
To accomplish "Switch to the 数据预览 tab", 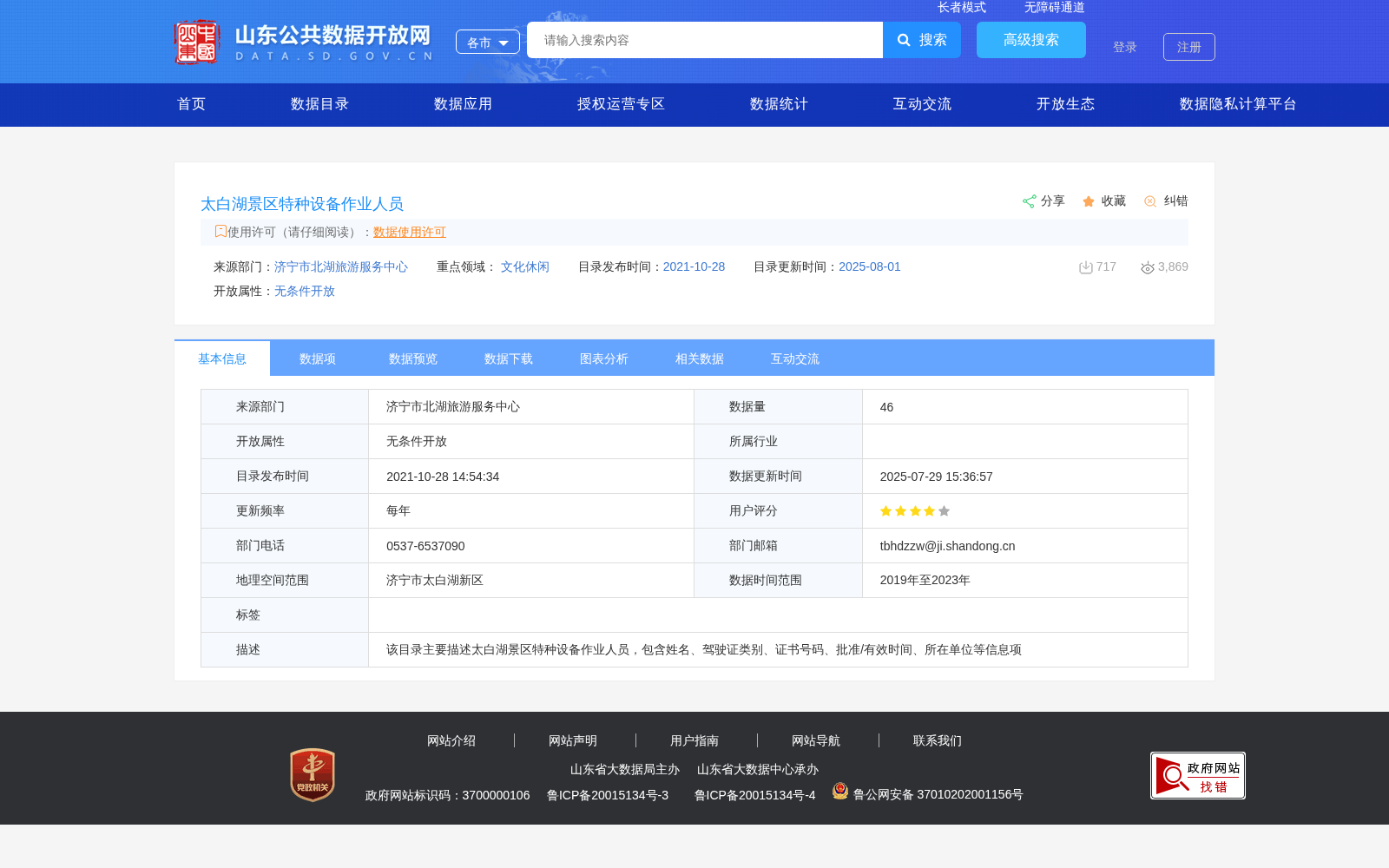I will [413, 358].
